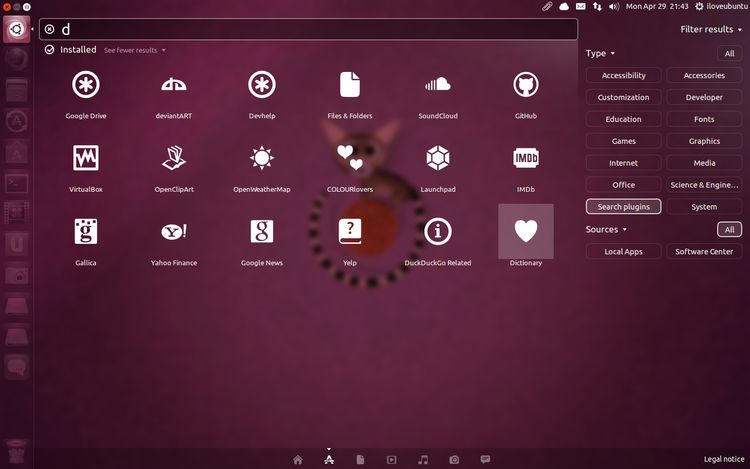Open the SoundCloud plugin

click(438, 85)
